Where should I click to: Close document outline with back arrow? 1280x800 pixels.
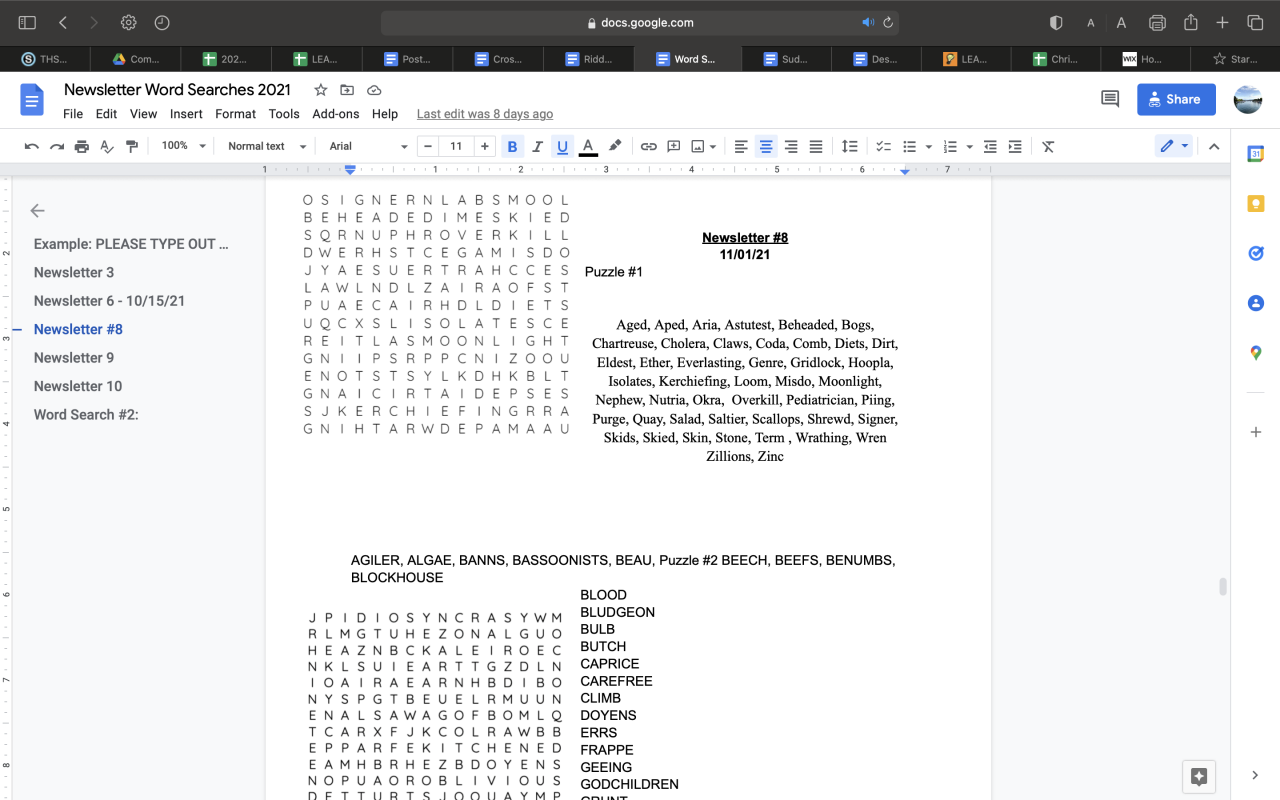pyautogui.click(x=37, y=210)
